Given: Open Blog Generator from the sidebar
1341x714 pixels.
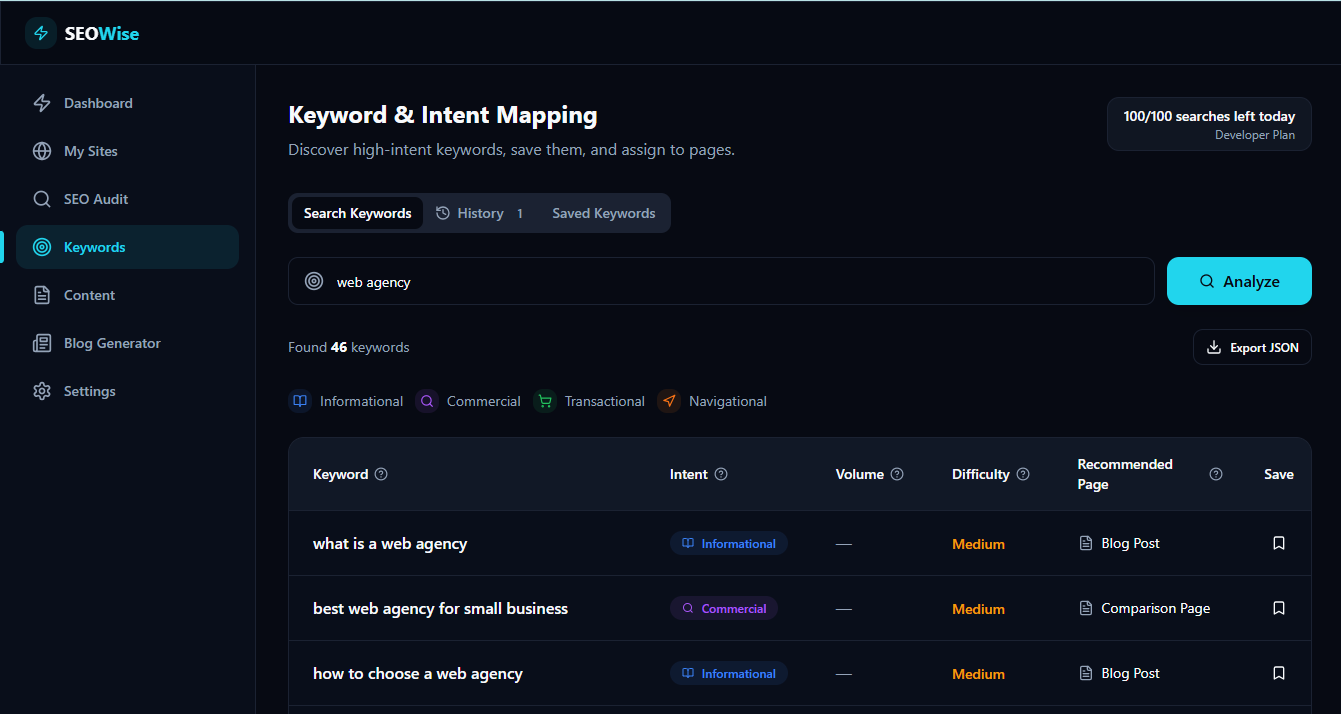Looking at the screenshot, I should click(41, 343).
